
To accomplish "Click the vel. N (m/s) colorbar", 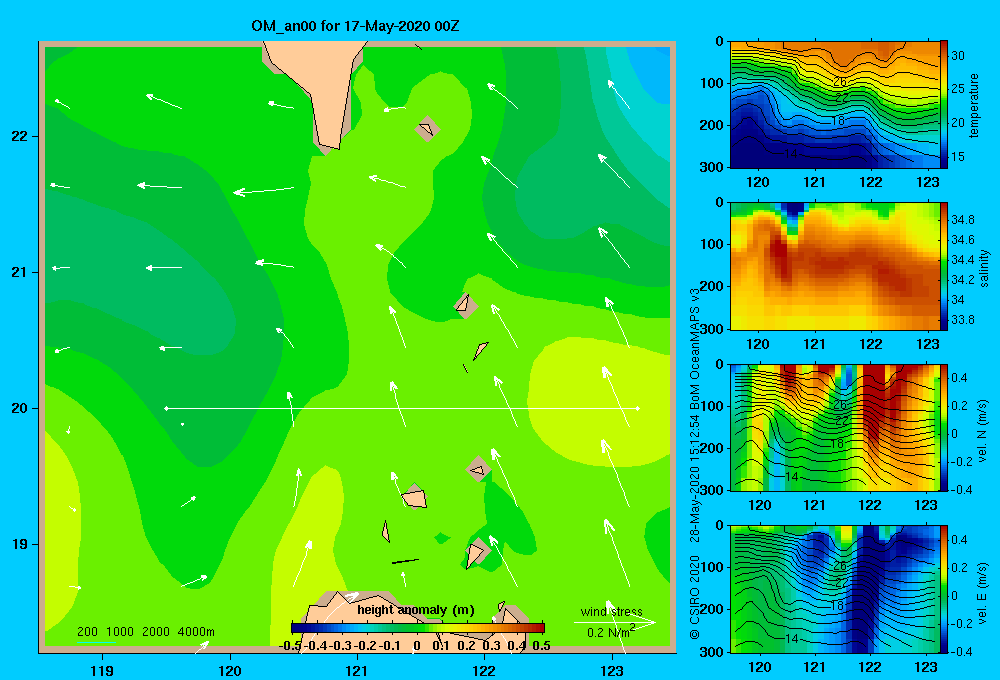I will [x=944, y=427].
